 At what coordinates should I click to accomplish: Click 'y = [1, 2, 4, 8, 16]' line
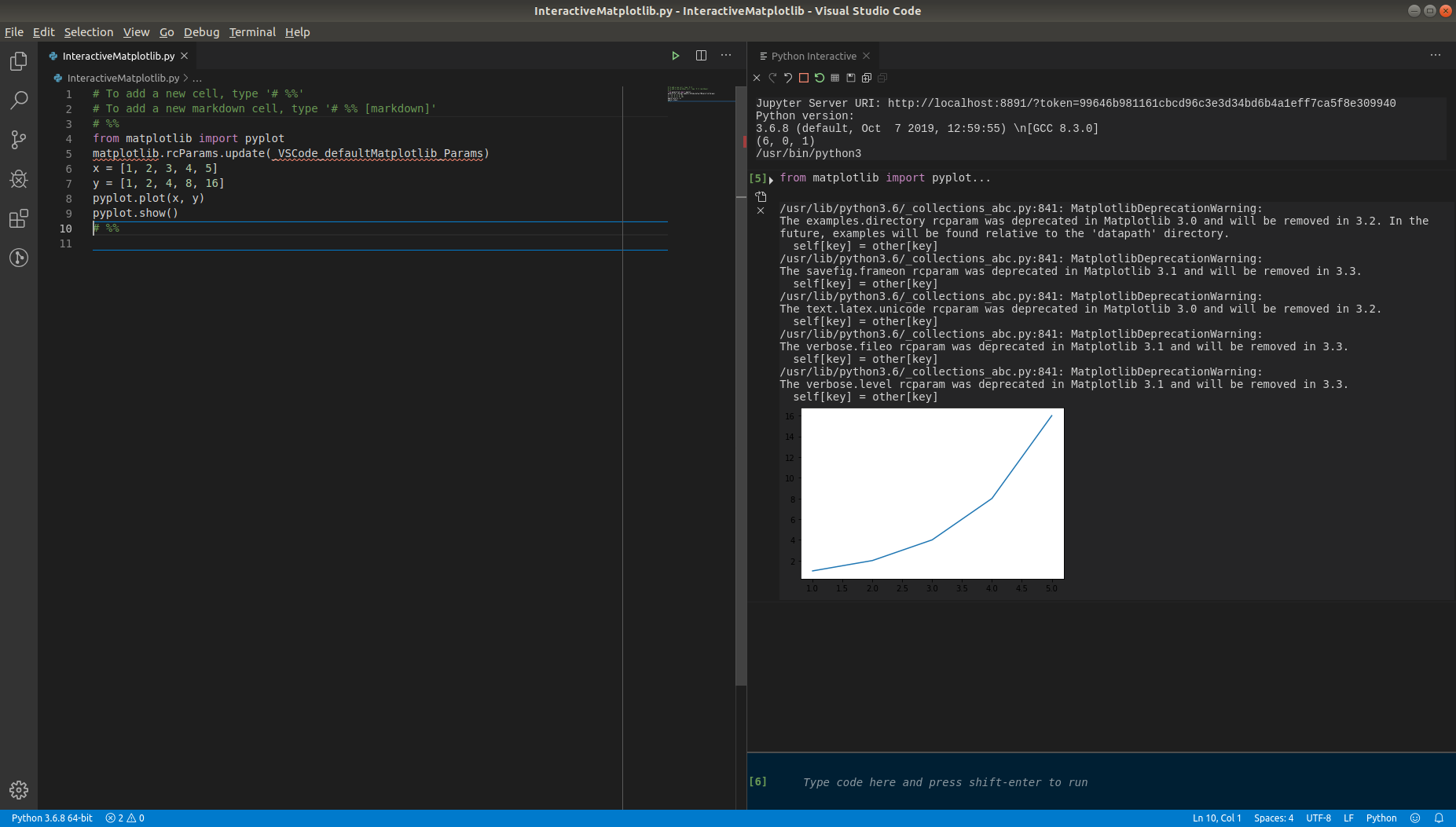159,183
